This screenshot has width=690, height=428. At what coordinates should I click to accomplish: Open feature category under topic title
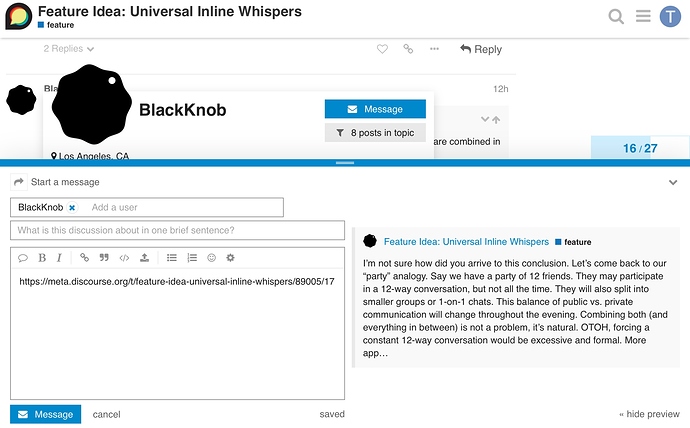[56, 25]
